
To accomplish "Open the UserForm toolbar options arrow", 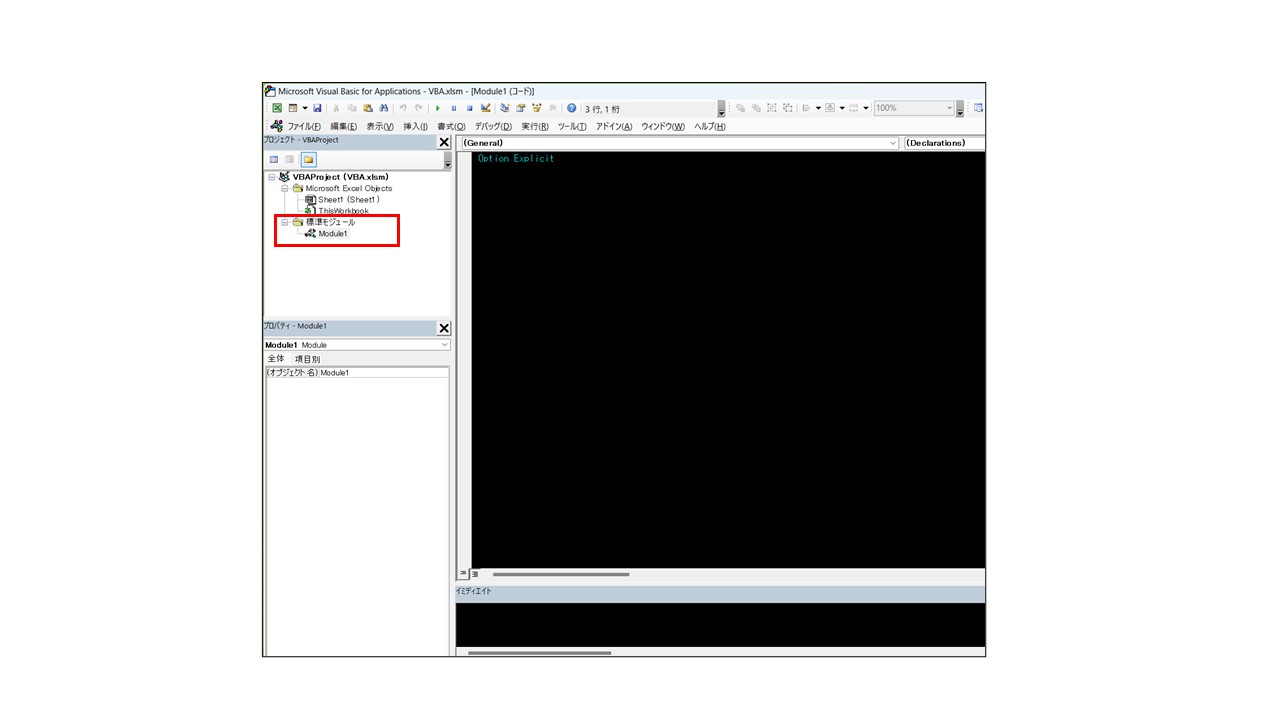I will tap(959, 109).
